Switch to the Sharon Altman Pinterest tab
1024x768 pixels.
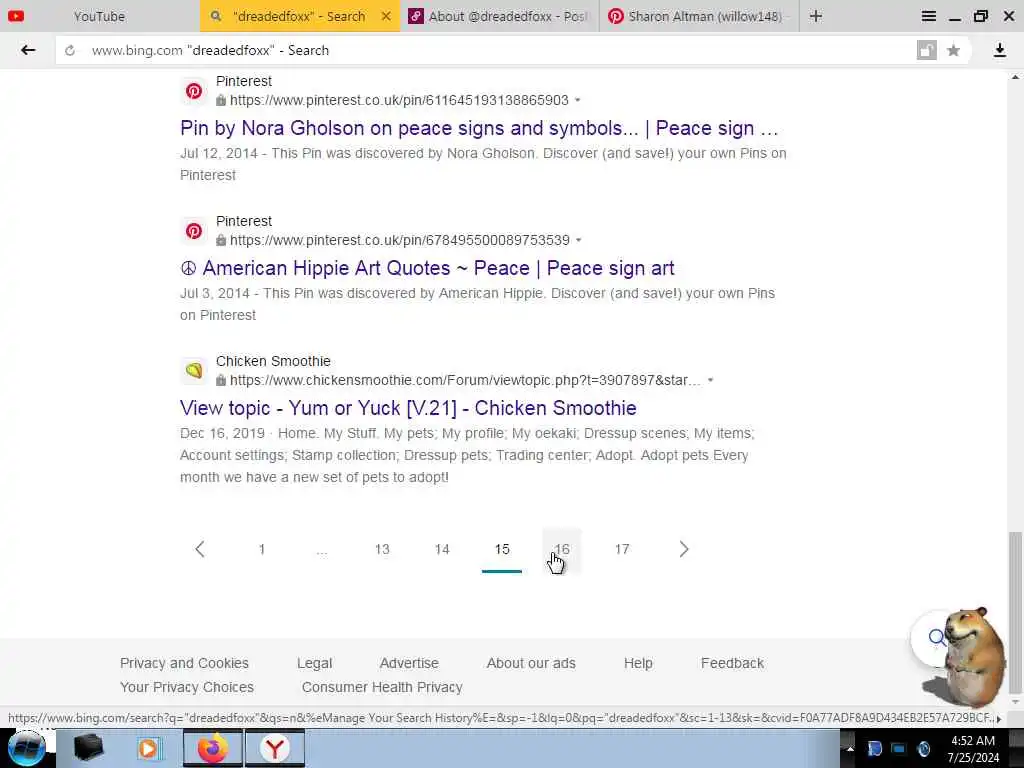pos(697,16)
